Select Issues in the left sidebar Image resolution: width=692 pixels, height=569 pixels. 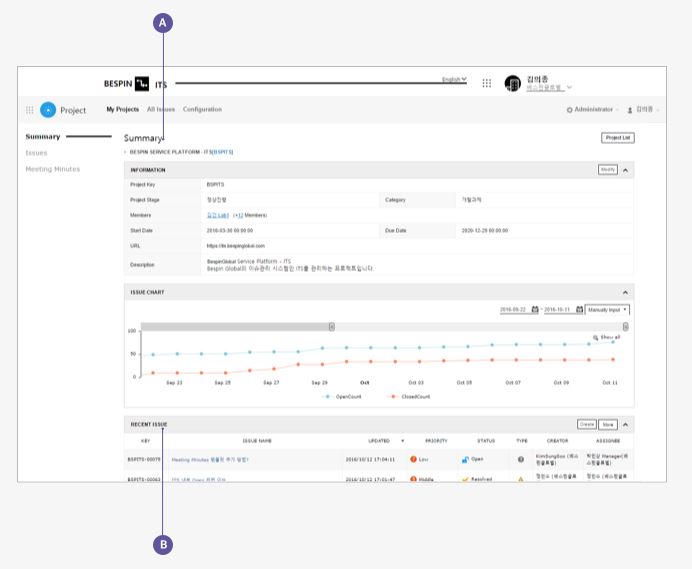point(36,153)
